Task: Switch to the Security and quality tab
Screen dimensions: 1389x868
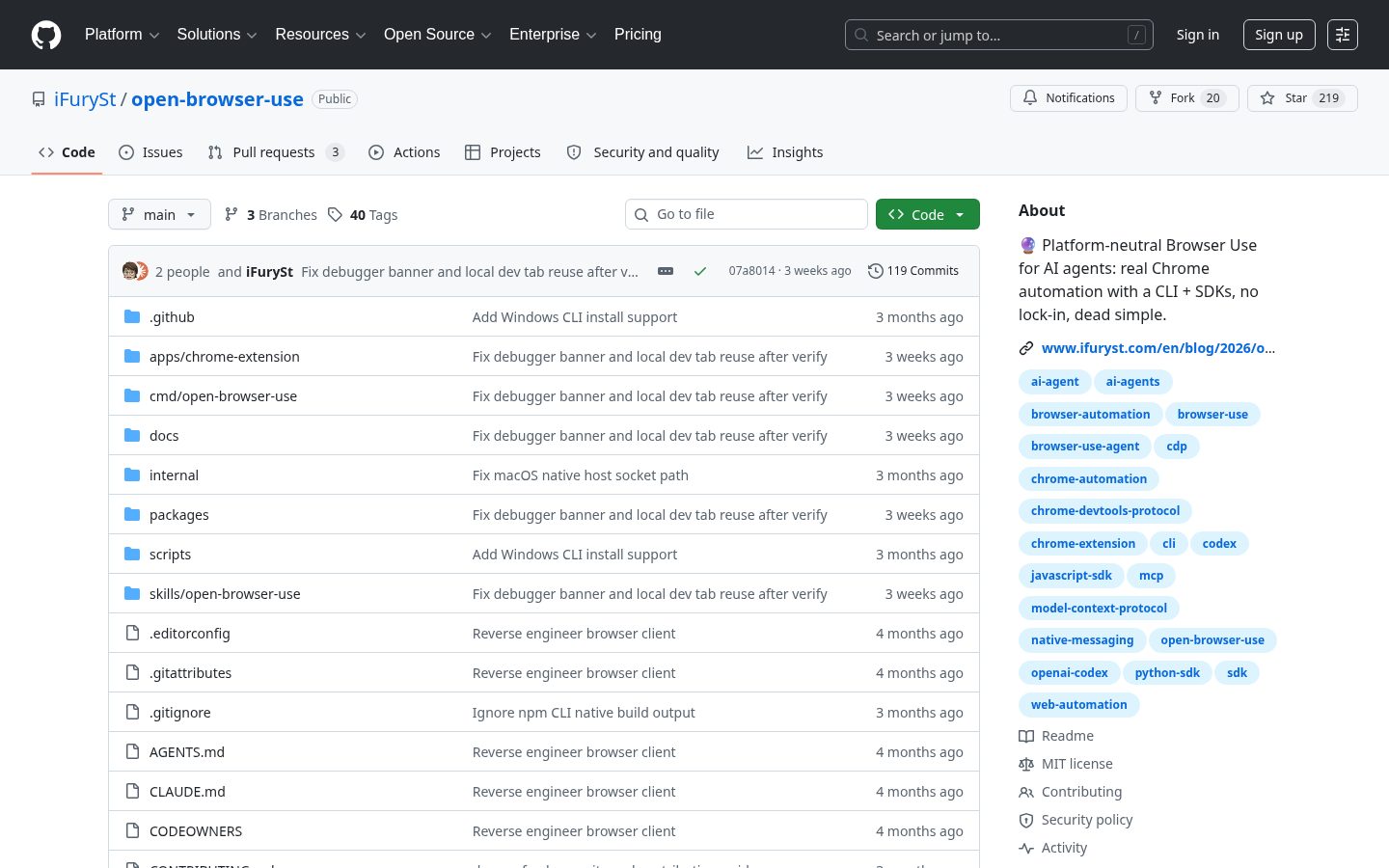Action: coord(642,152)
